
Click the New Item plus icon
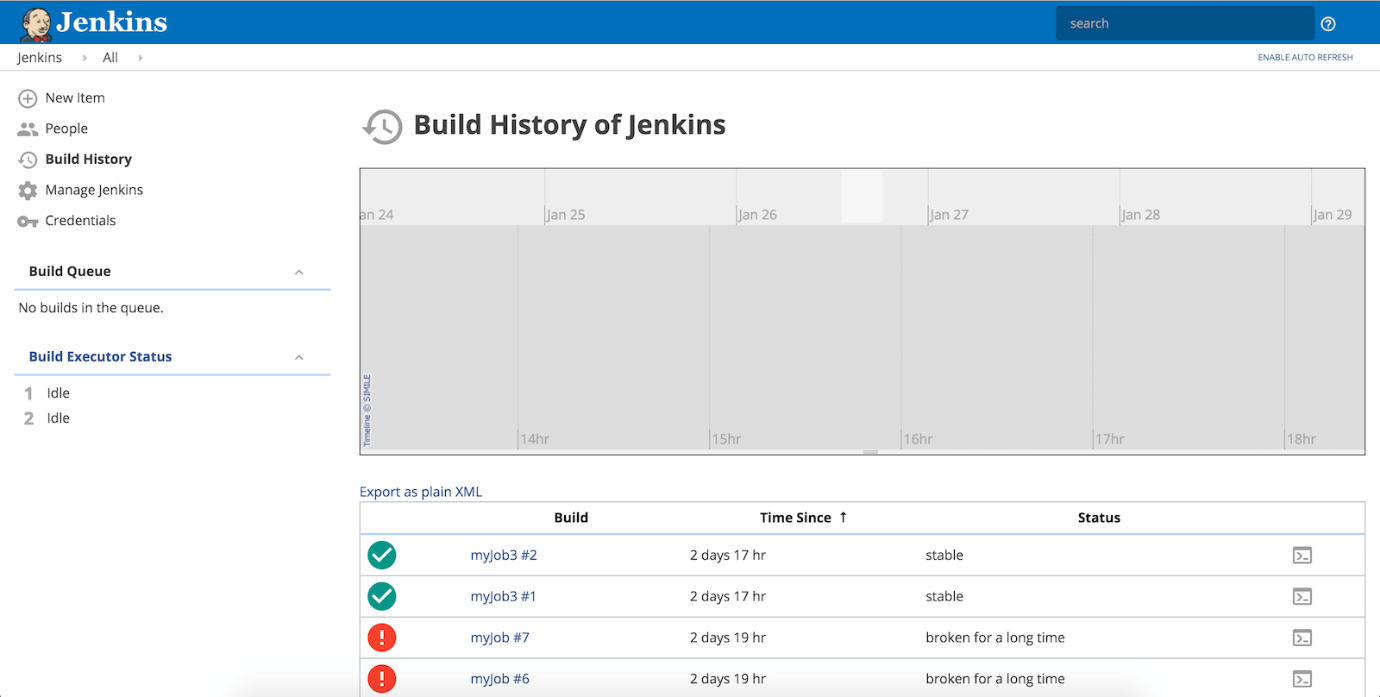click(28, 98)
